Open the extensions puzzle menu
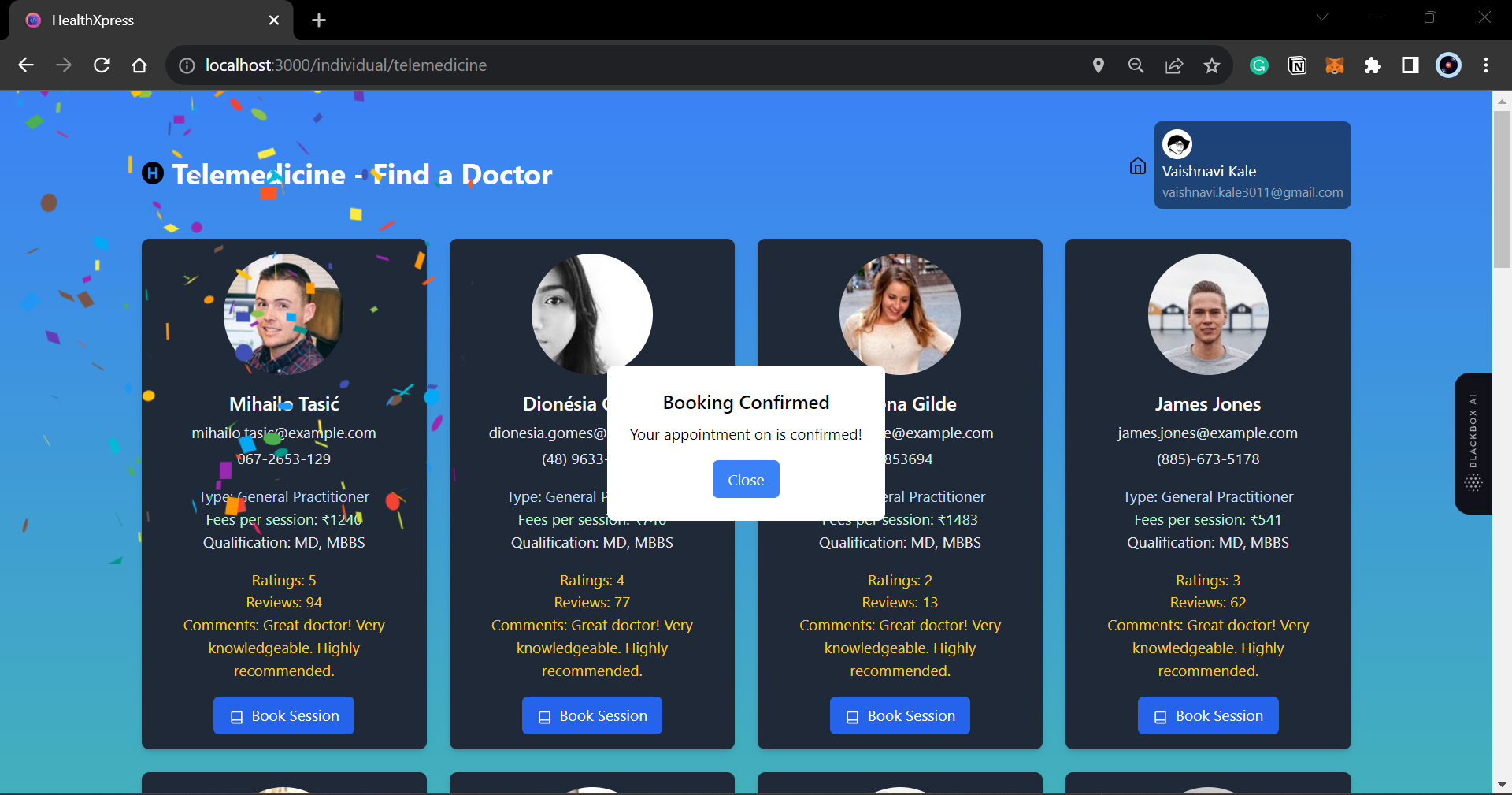Image resolution: width=1512 pixels, height=795 pixels. 1373,65
